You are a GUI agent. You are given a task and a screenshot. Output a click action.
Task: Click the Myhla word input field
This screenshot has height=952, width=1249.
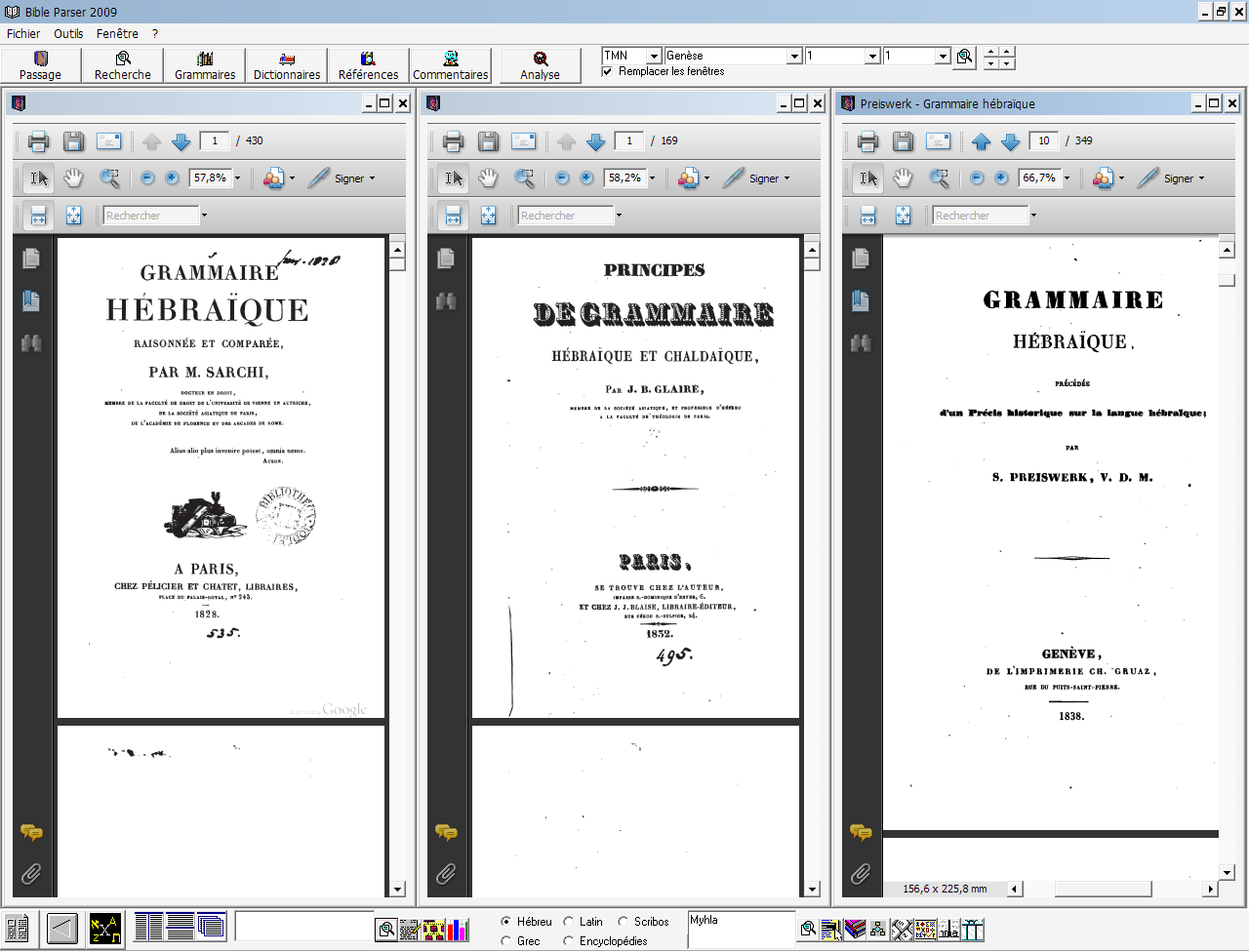pos(742,929)
